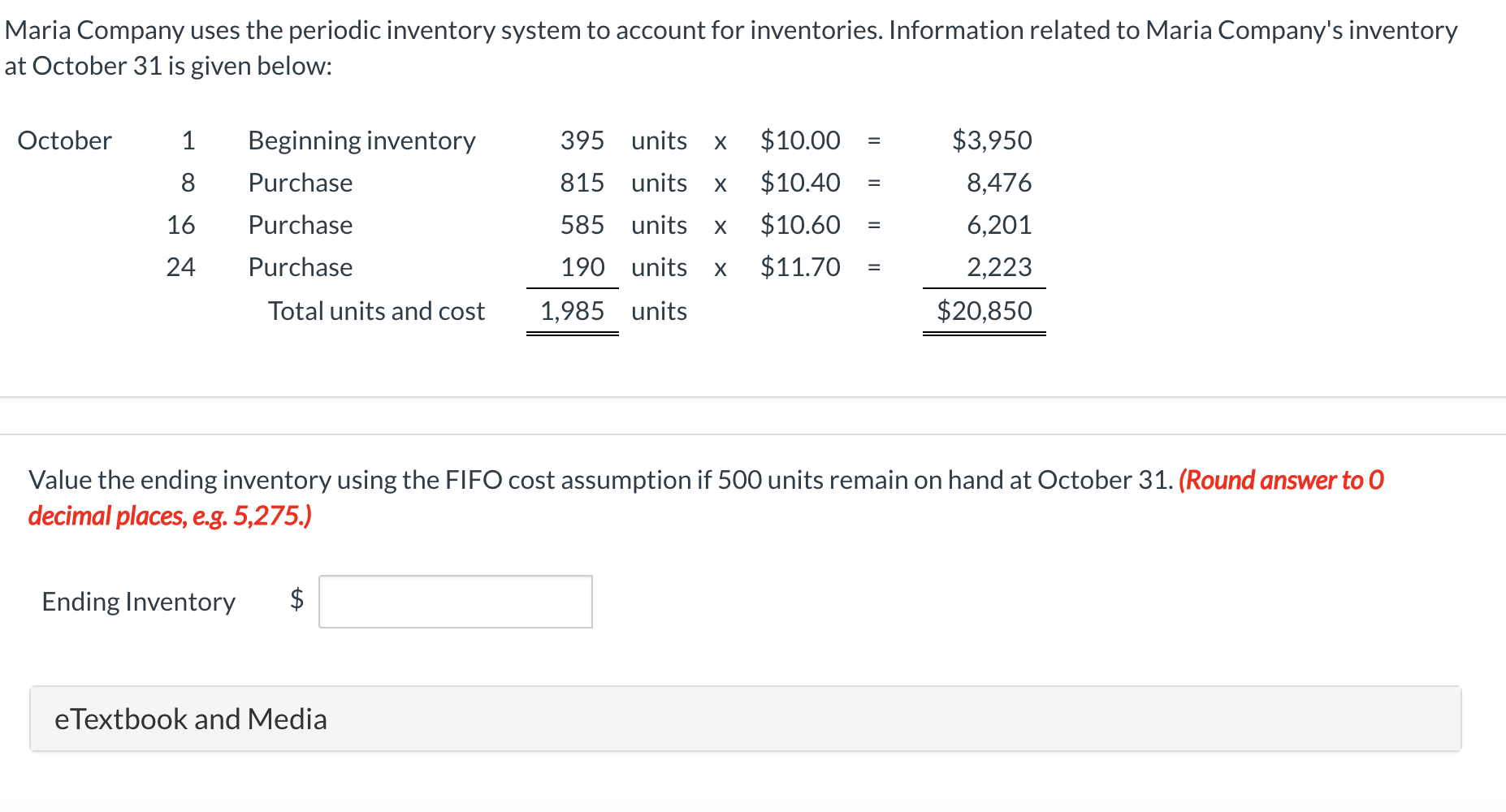Click the "Ending Inventory" field label

click(139, 602)
